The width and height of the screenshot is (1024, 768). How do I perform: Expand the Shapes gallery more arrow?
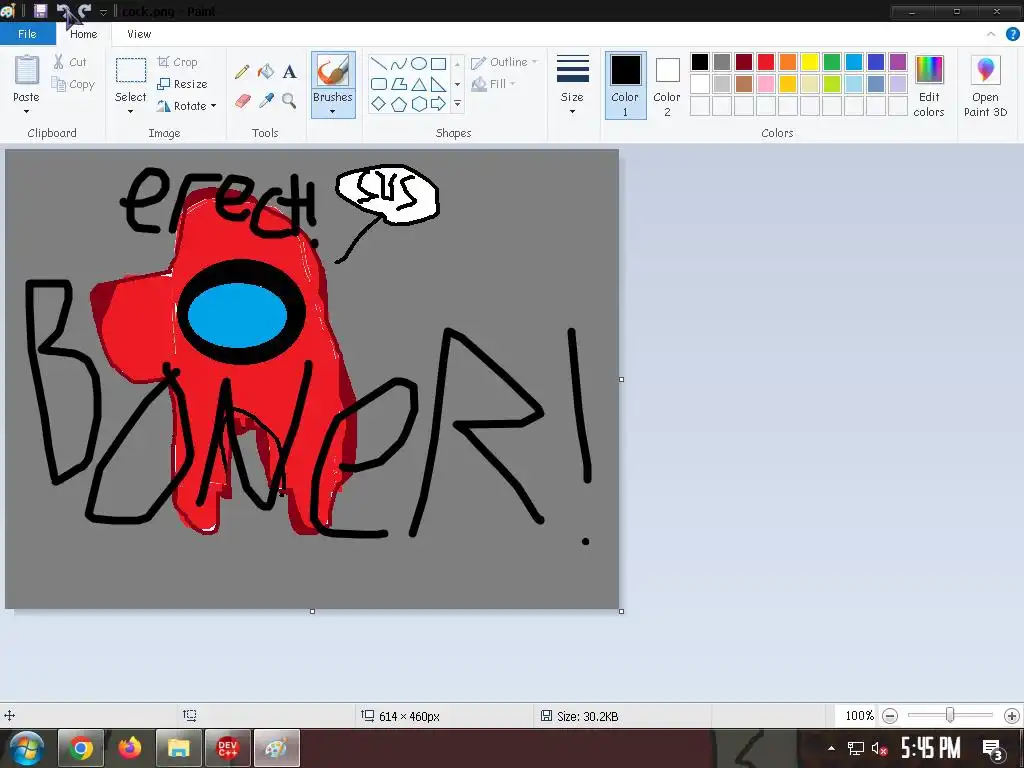tap(458, 104)
